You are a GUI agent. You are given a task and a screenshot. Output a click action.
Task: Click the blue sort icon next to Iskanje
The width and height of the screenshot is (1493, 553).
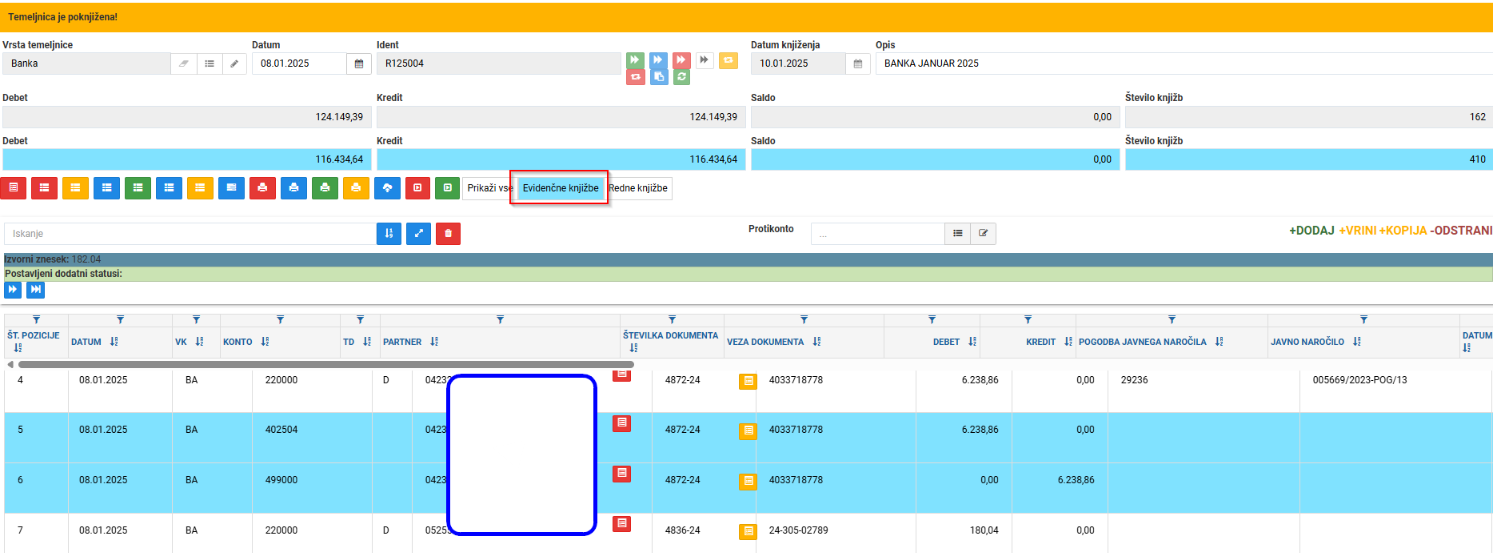coord(389,233)
